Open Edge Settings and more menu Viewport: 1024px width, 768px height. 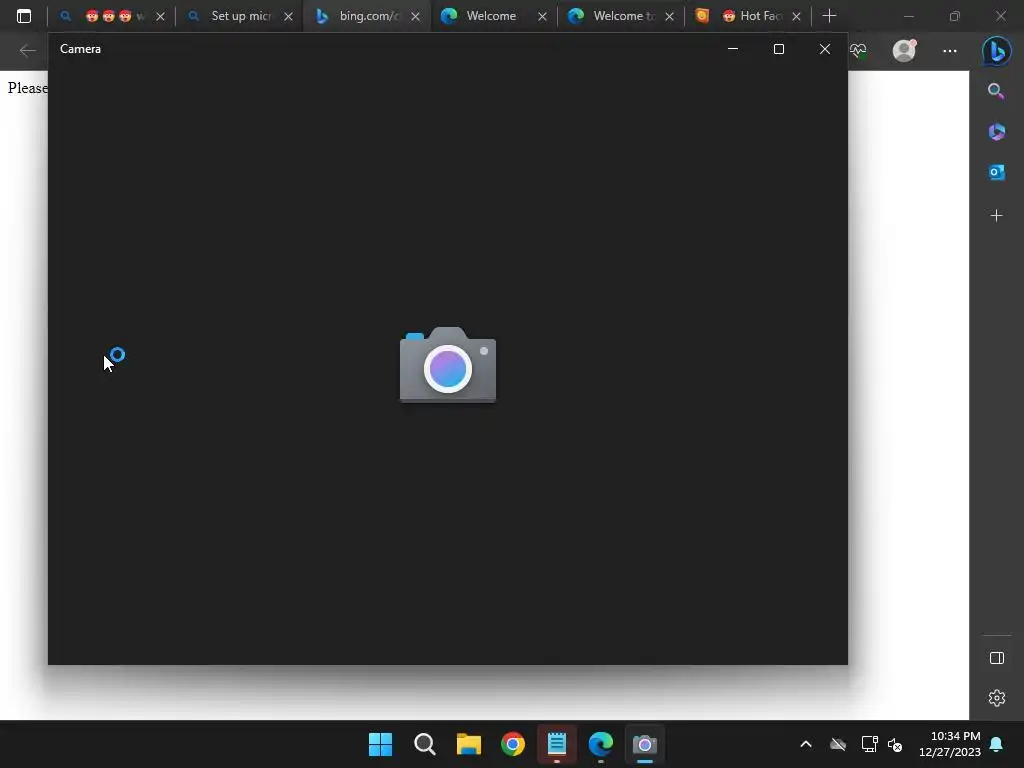[x=950, y=50]
